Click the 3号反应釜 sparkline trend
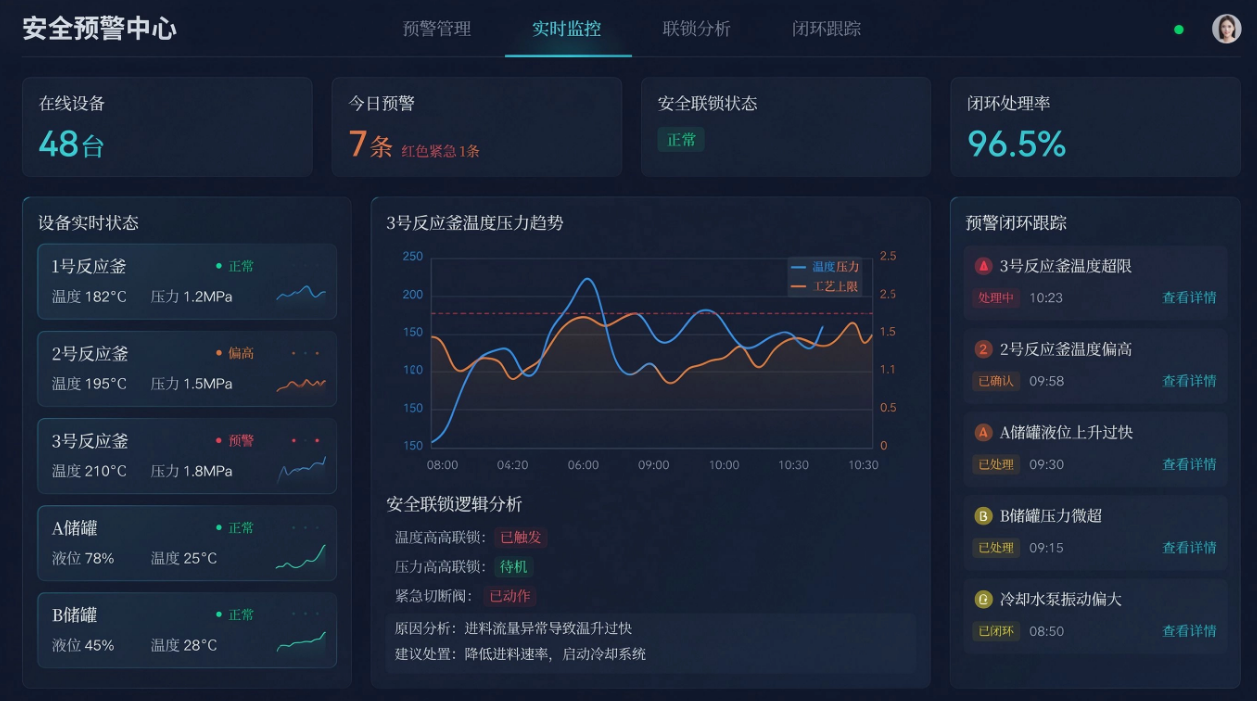 301,469
